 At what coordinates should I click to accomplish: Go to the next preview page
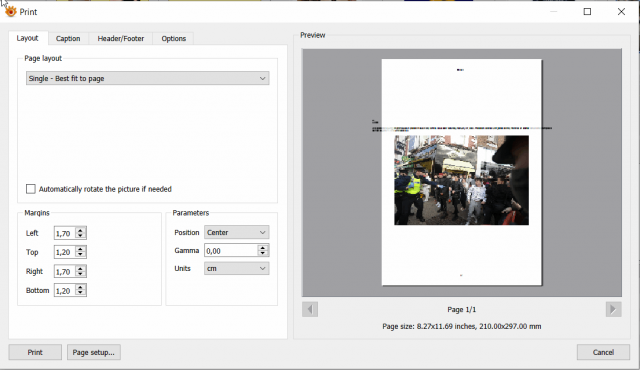613,309
